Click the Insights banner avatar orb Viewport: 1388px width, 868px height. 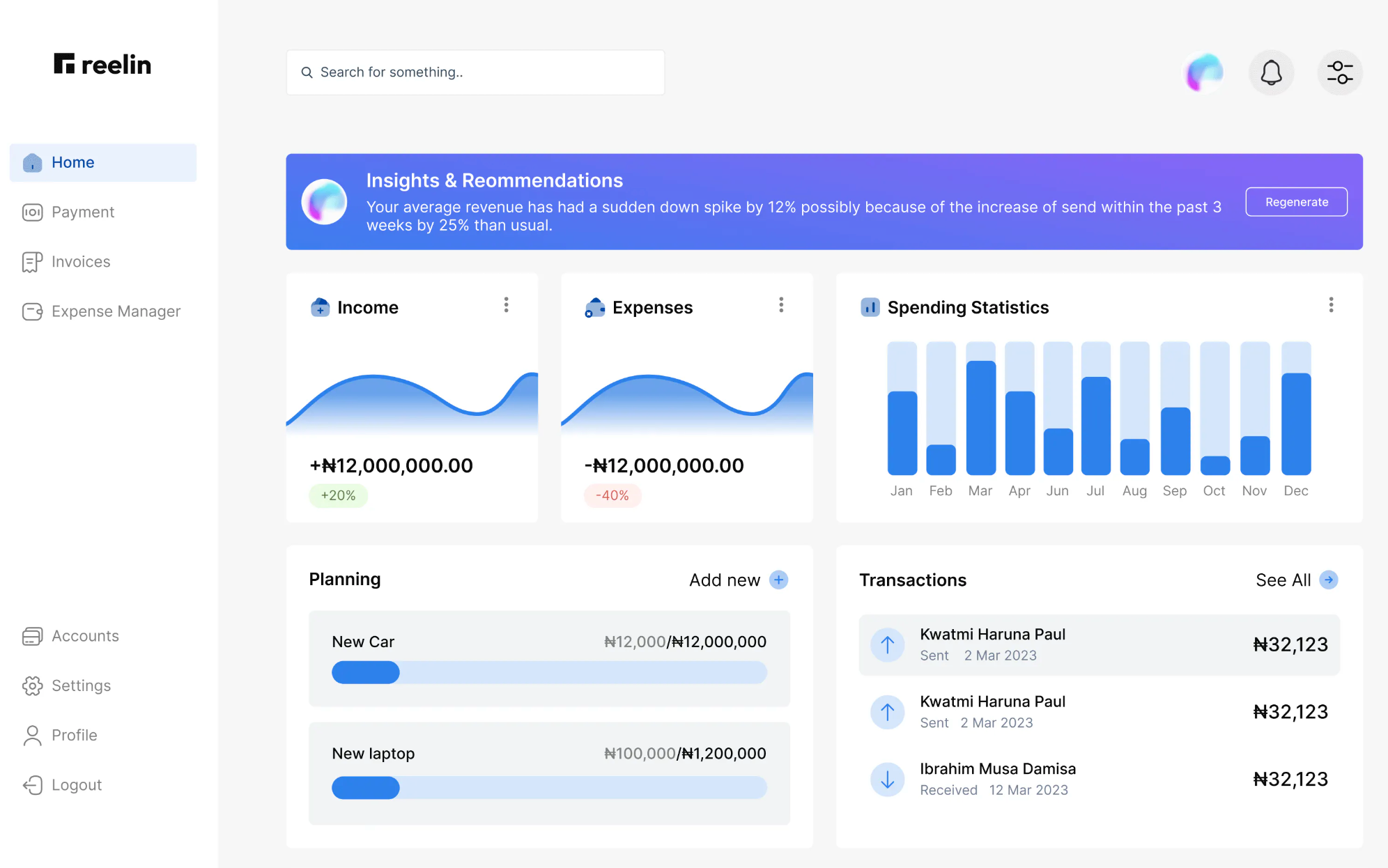point(324,202)
